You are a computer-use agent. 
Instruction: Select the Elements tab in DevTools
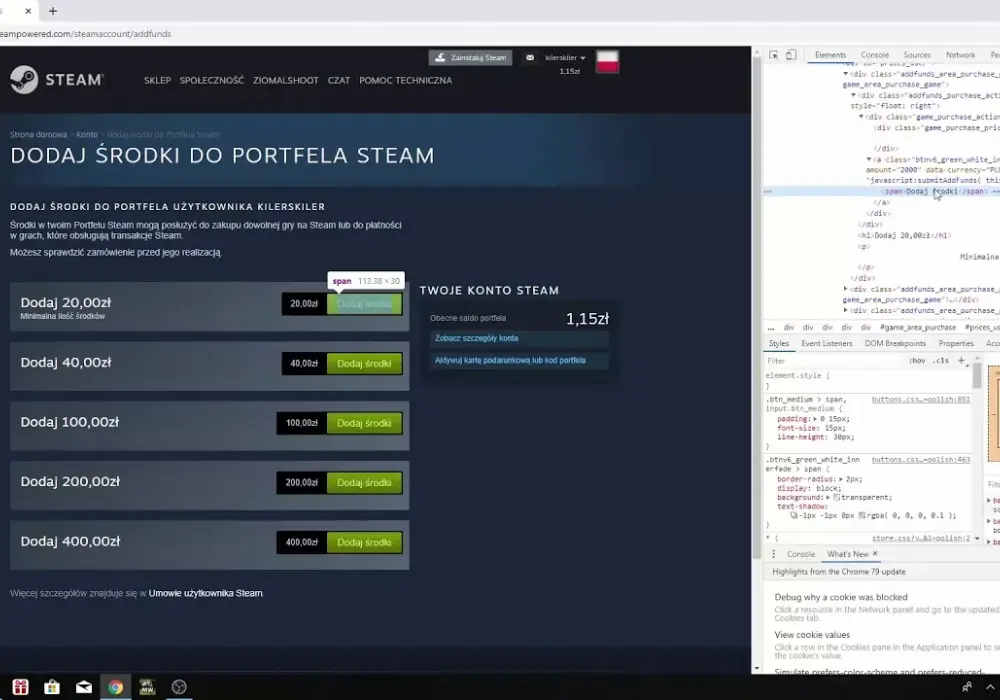pyautogui.click(x=830, y=55)
